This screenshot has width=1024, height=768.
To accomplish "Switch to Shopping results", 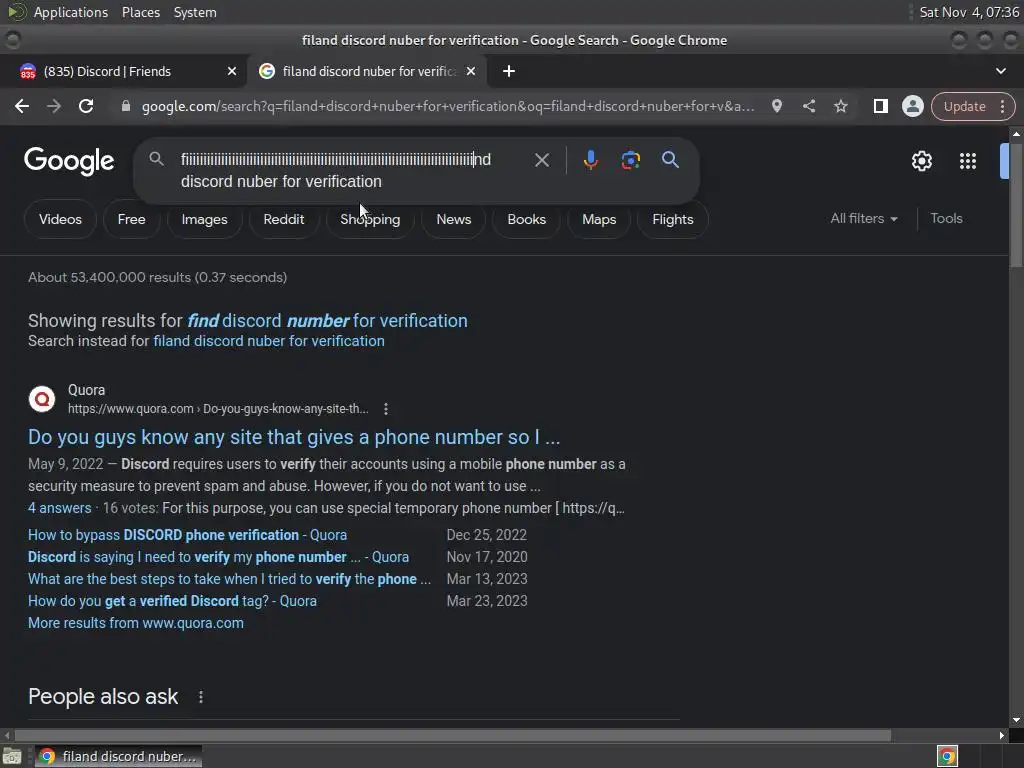I will click(370, 219).
